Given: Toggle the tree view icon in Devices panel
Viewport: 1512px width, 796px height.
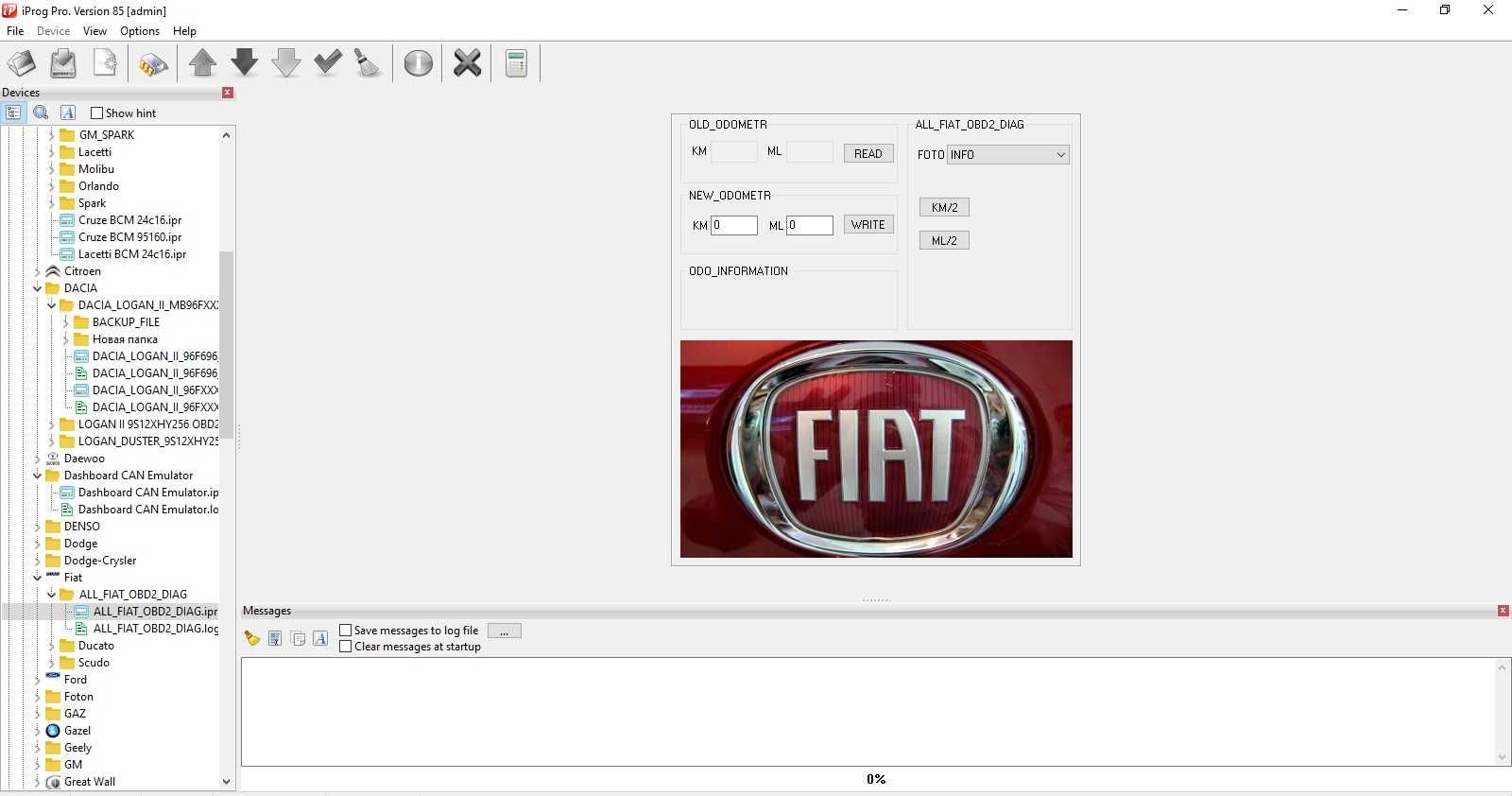Looking at the screenshot, I should tap(13, 112).
